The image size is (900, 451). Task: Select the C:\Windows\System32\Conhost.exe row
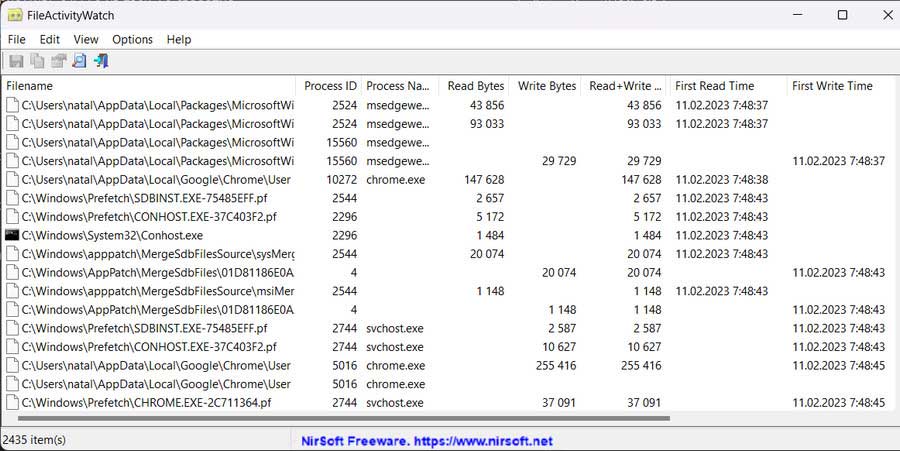tap(450, 235)
